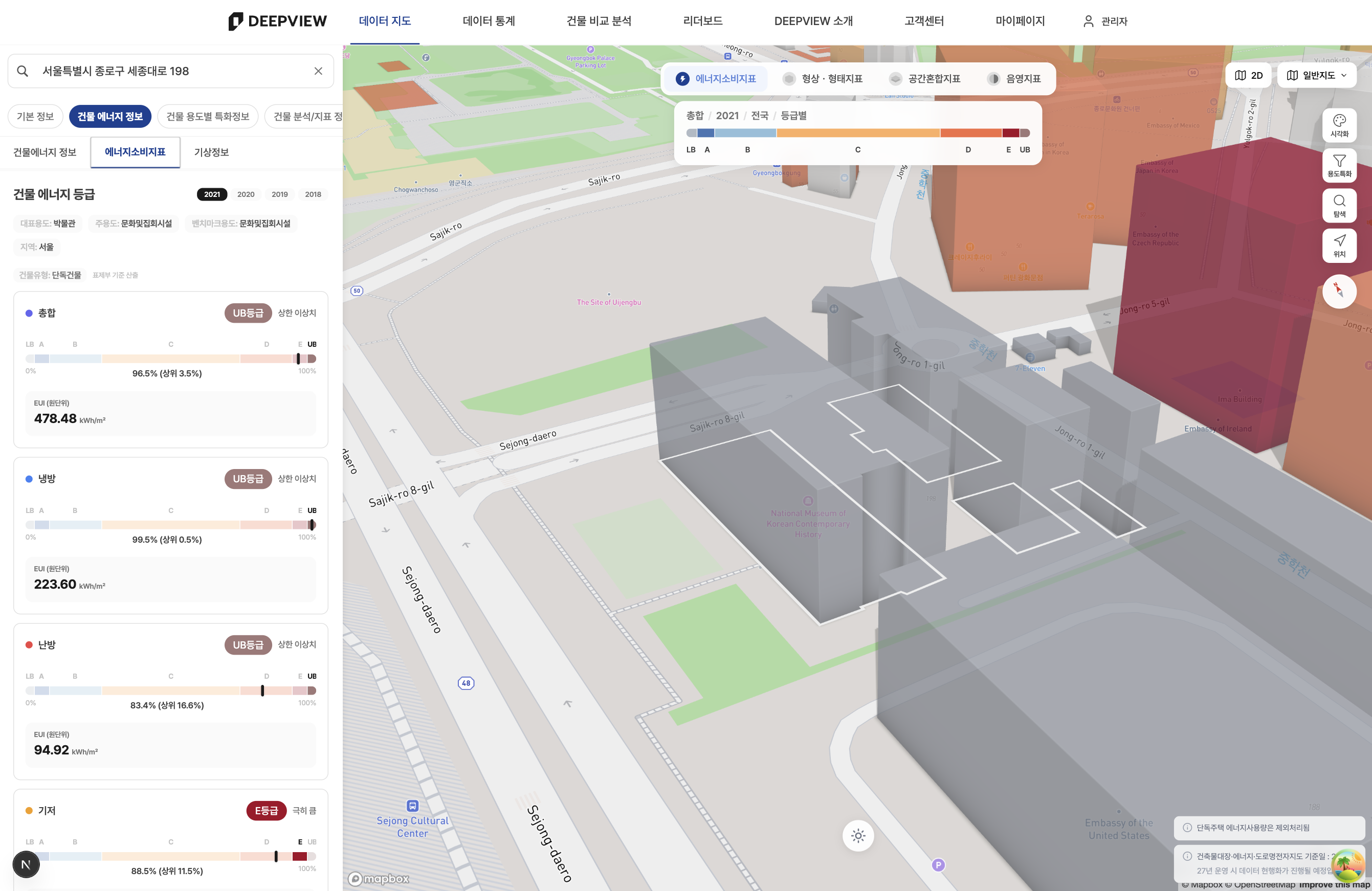The height and width of the screenshot is (891, 1372).
Task: Open the DEEPVIEW 소개 menu
Action: [x=813, y=21]
